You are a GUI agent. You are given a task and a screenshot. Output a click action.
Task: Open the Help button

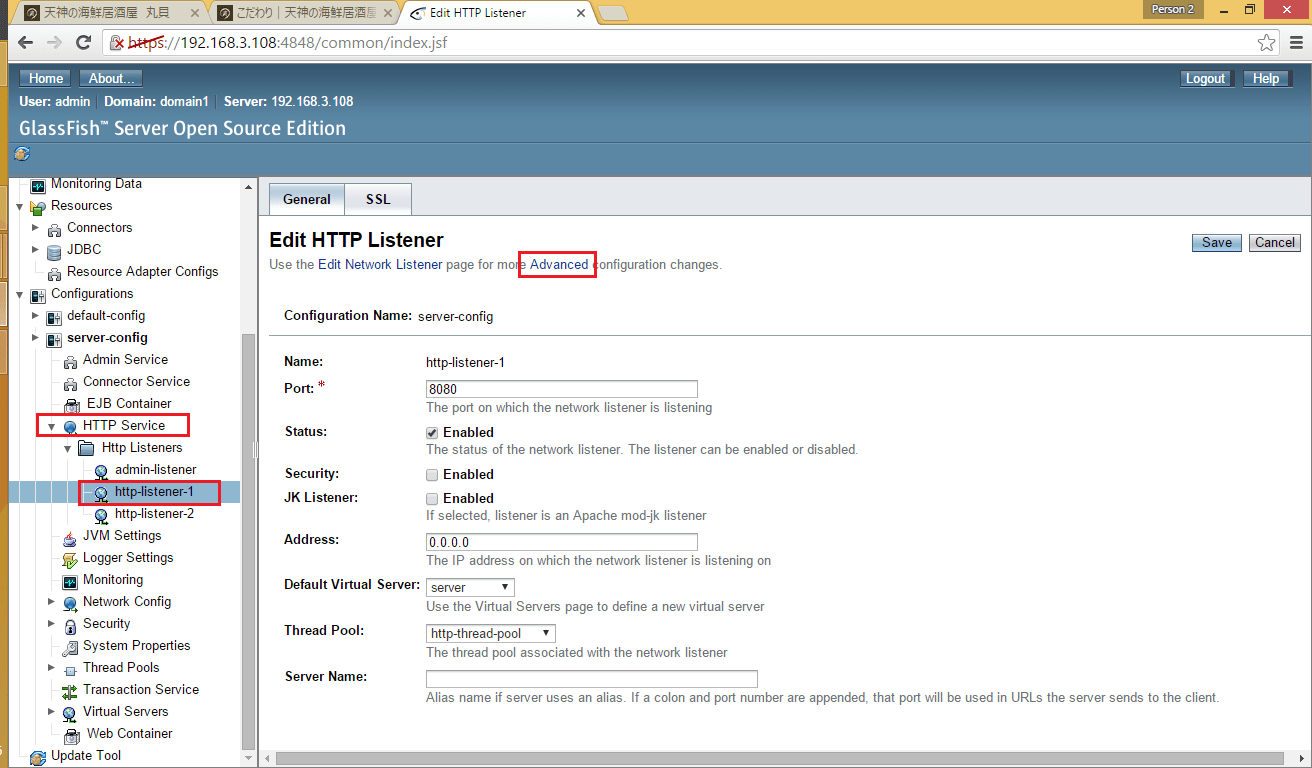click(x=1266, y=78)
